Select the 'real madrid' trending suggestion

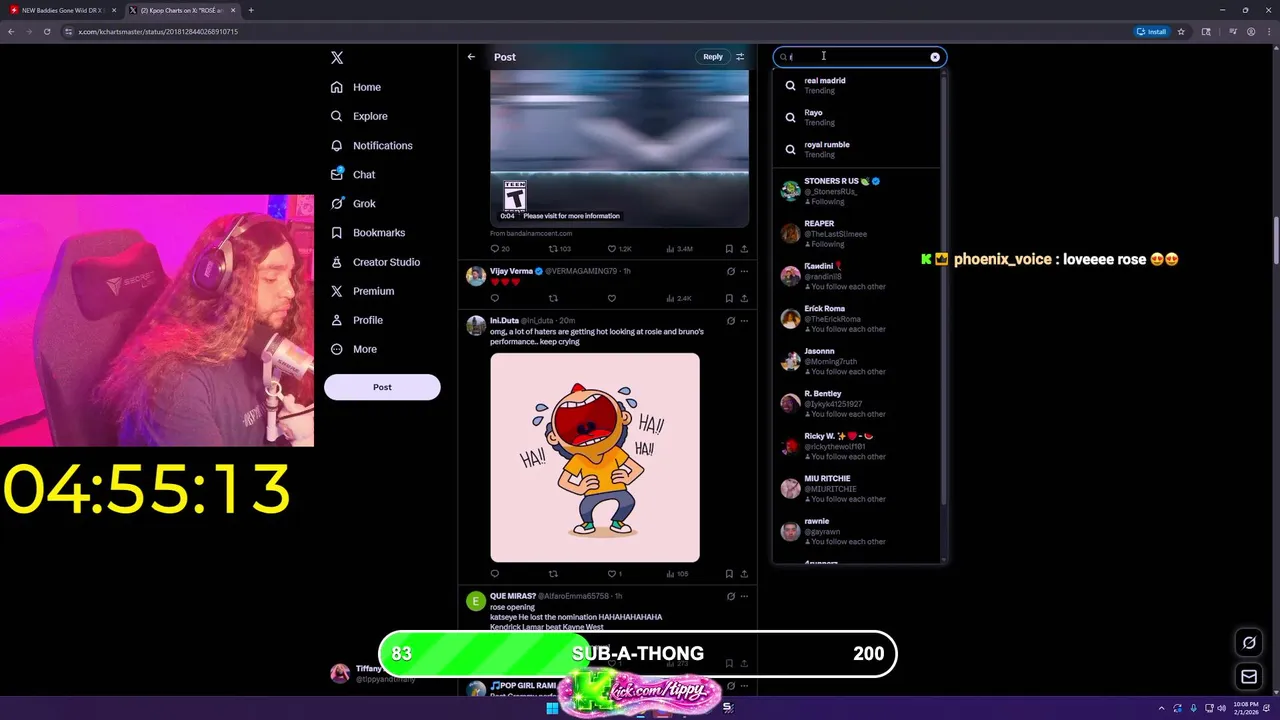click(858, 85)
